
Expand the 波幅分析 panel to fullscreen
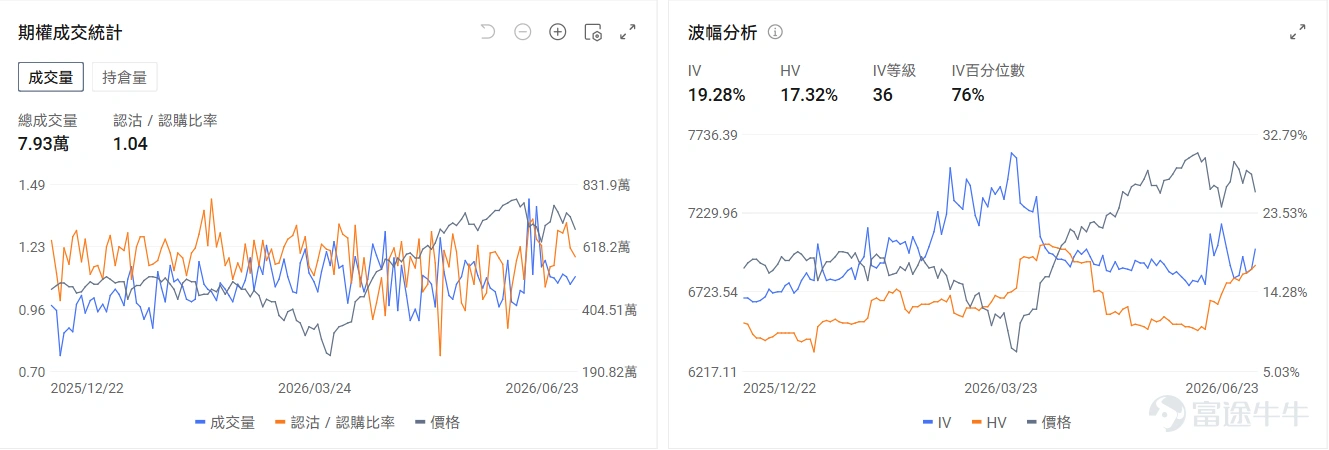[x=1298, y=32]
